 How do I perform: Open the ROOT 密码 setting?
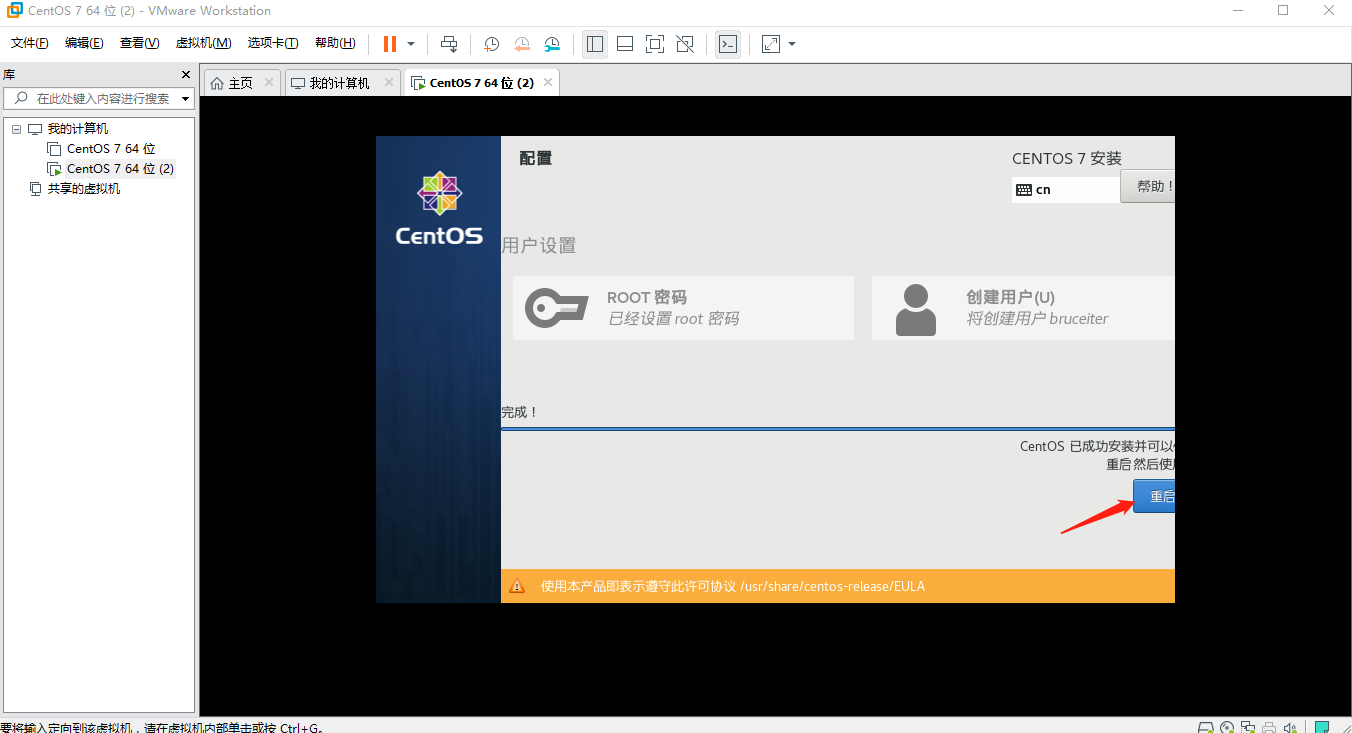pyautogui.click(x=683, y=308)
